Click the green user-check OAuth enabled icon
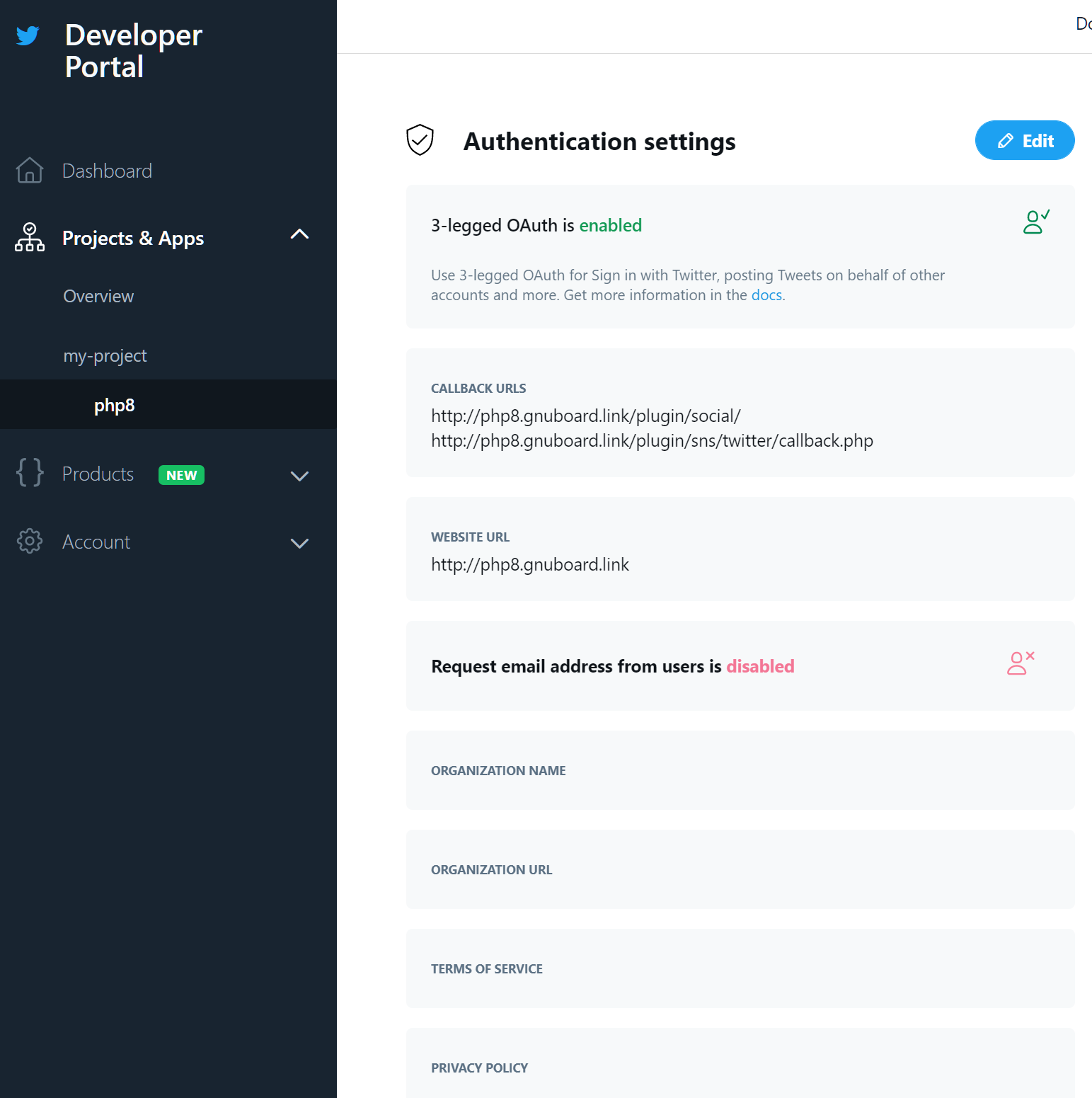1092x1098 pixels. pyautogui.click(x=1036, y=222)
